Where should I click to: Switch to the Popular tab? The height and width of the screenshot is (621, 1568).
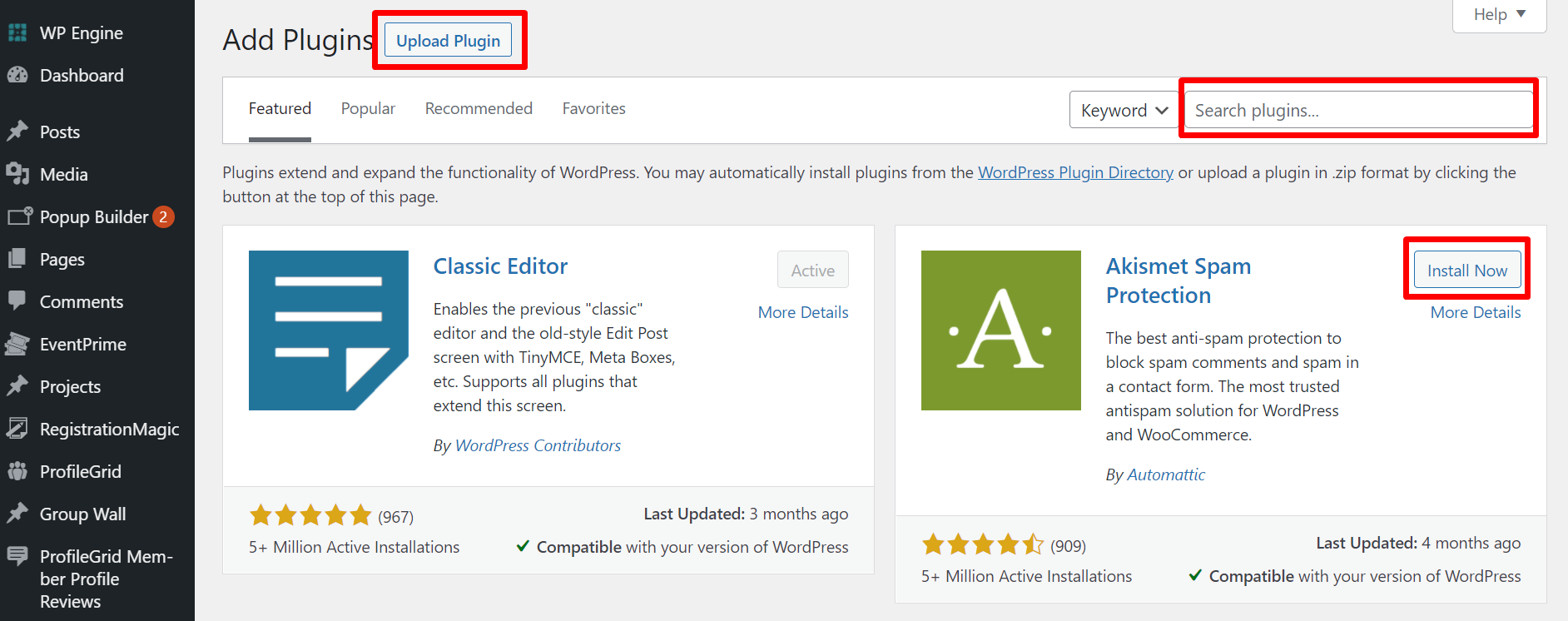[368, 109]
